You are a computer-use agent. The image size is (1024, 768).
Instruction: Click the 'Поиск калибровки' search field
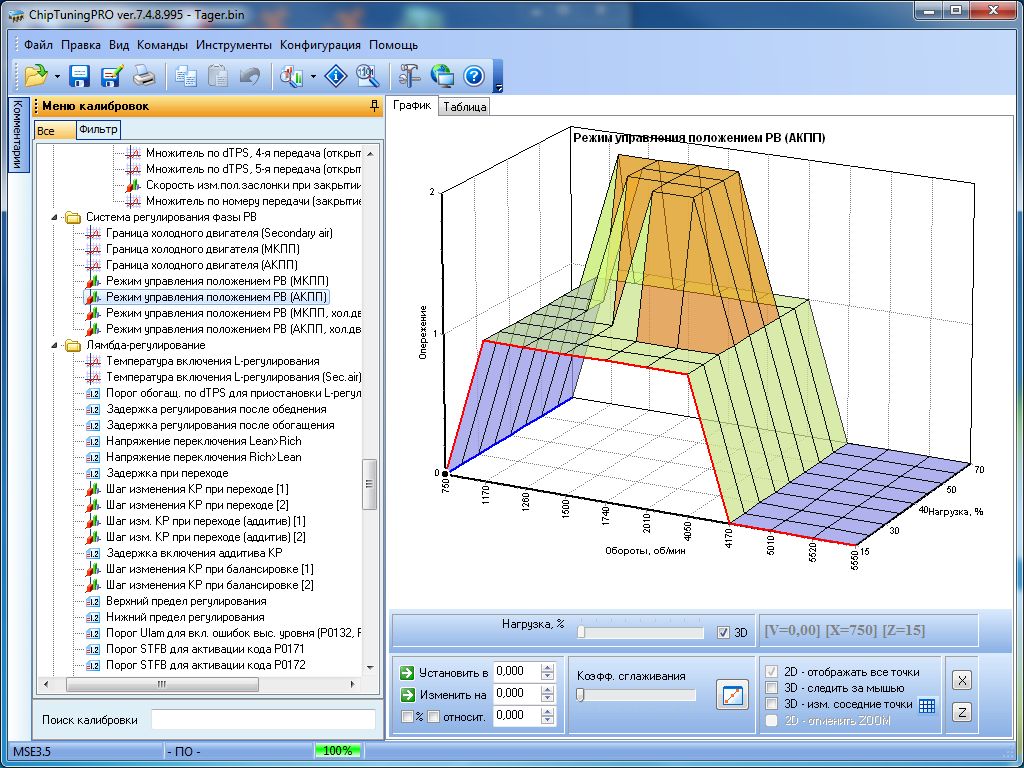[x=263, y=720]
